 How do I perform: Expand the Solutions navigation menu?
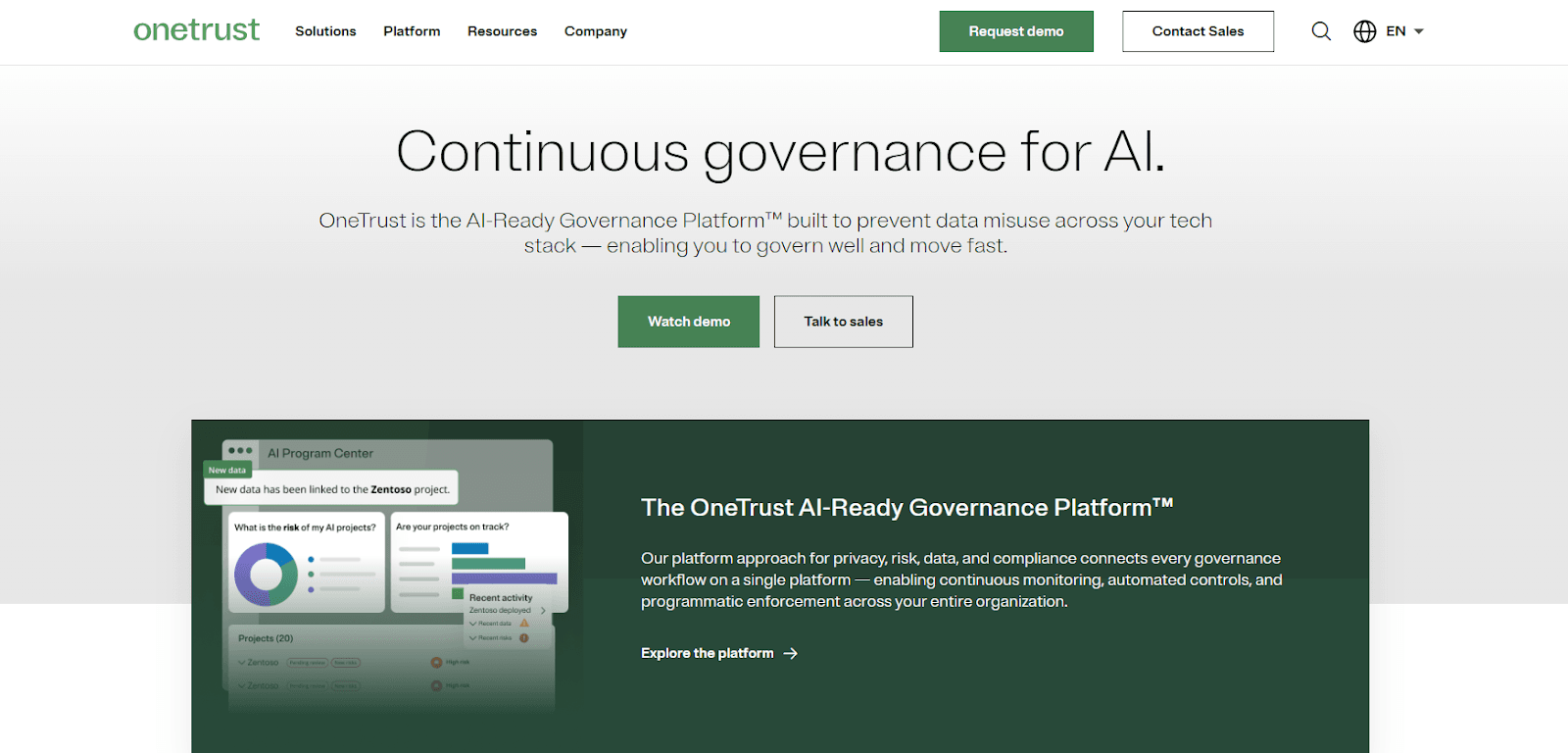pyautogui.click(x=325, y=31)
